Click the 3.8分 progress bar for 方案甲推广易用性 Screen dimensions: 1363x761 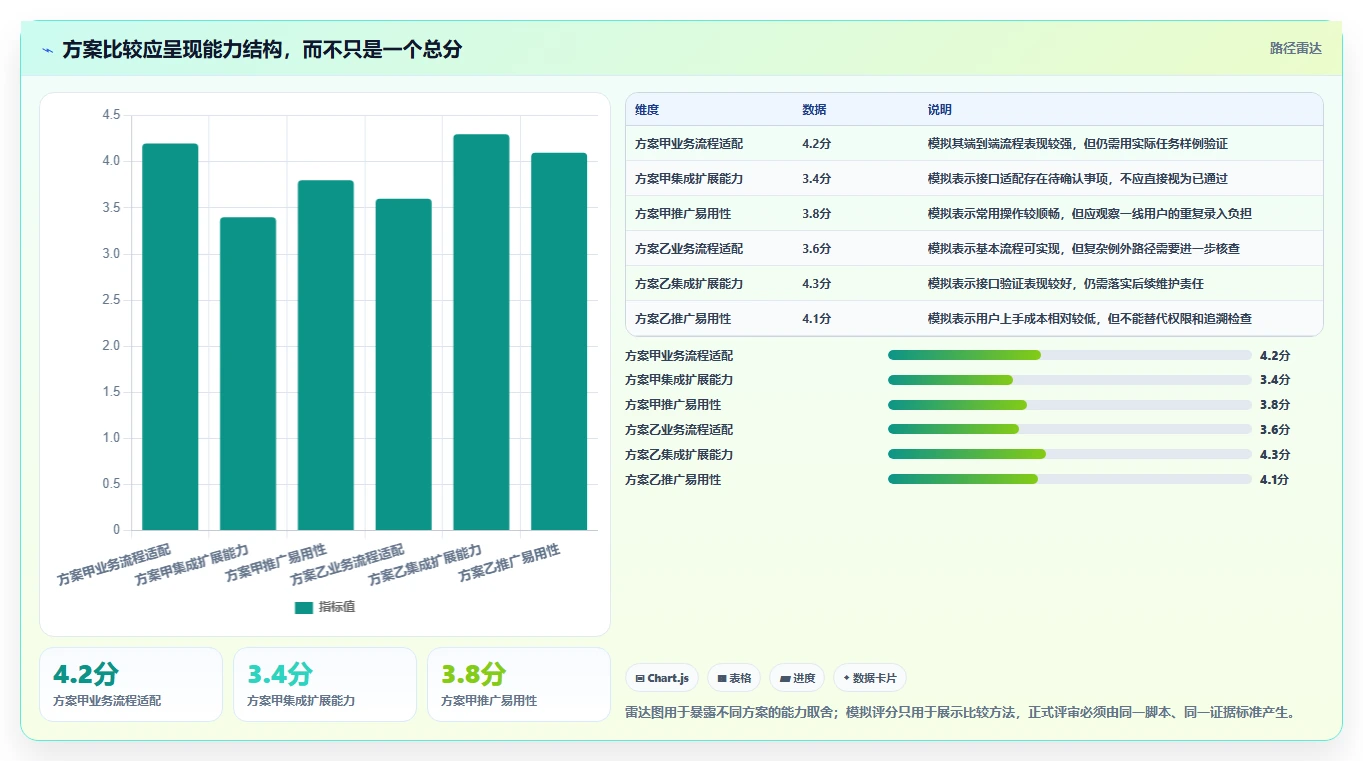(1070, 405)
